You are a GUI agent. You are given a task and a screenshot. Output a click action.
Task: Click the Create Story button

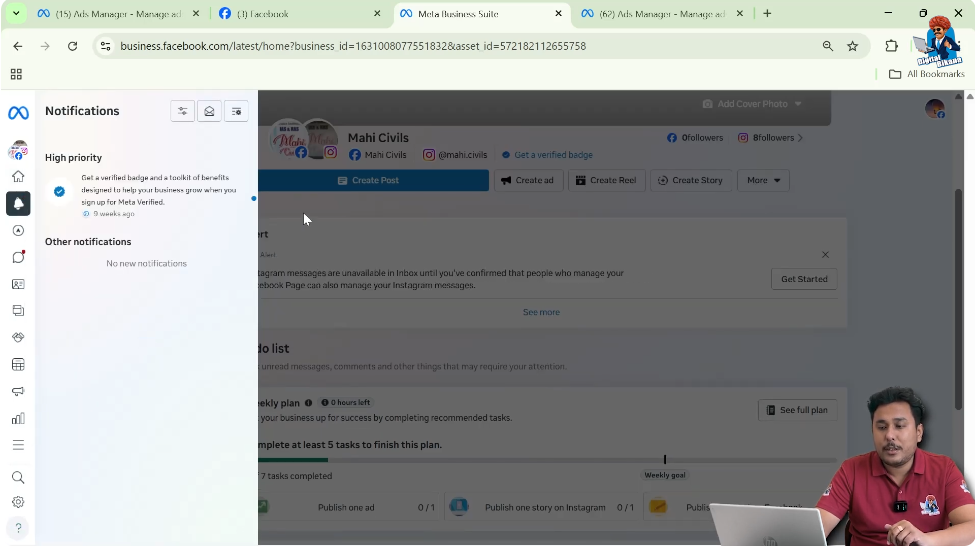(690, 180)
